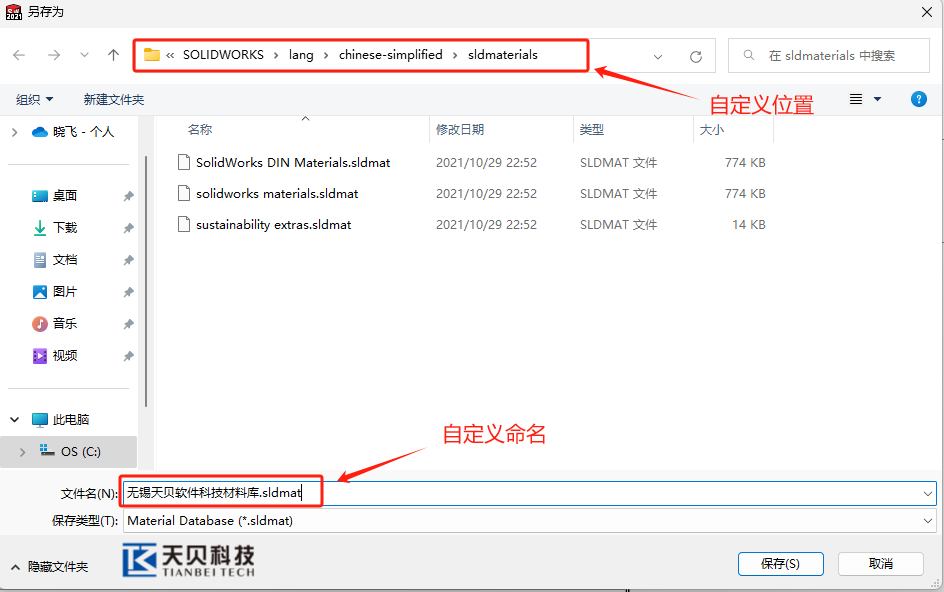Image resolution: width=944 pixels, height=592 pixels.
Task: Select sustainability extras.sldmat file
Action: coord(273,225)
